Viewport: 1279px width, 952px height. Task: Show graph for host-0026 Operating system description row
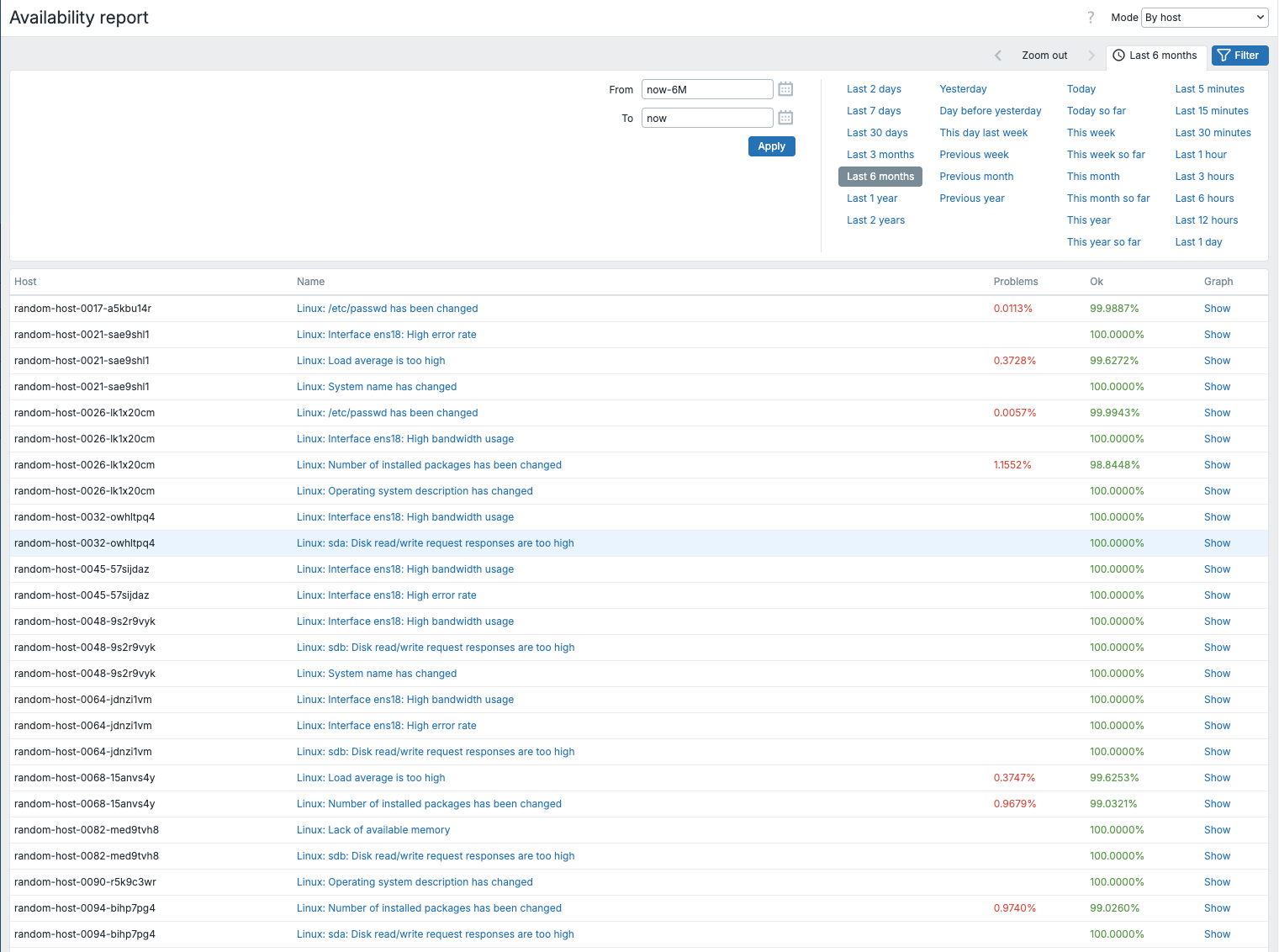tap(1217, 491)
